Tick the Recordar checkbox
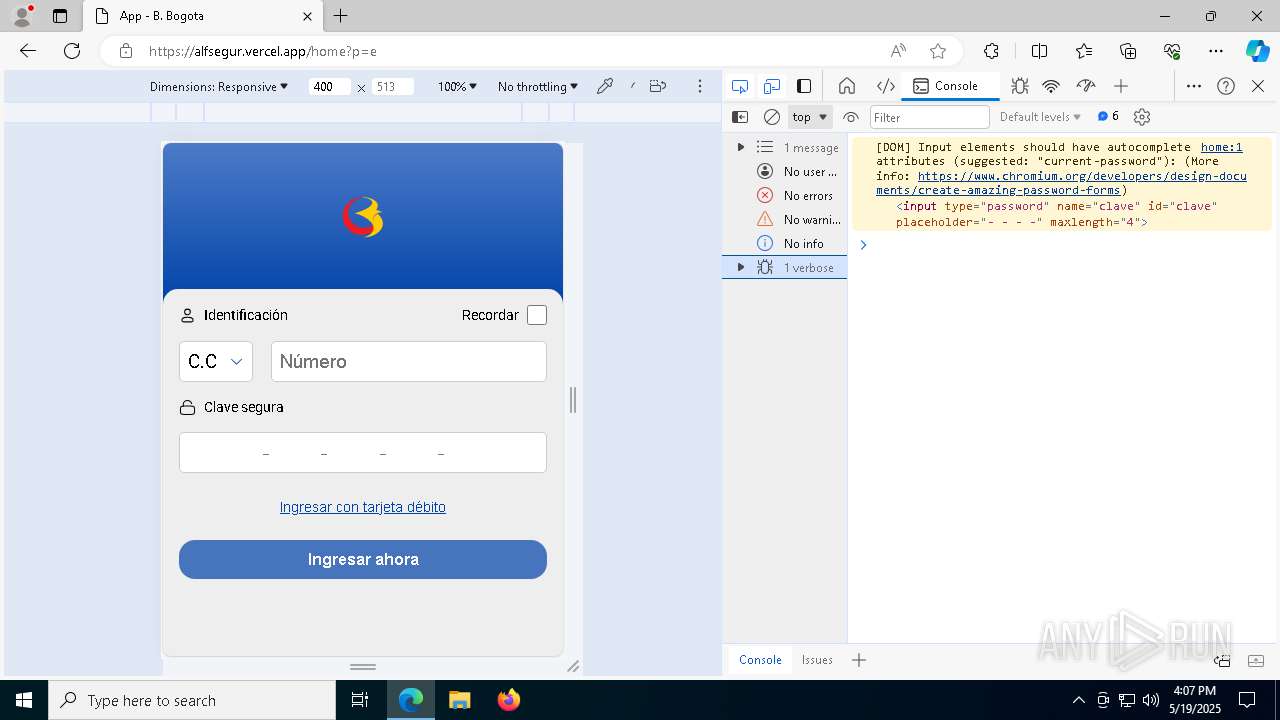Image resolution: width=1280 pixels, height=720 pixels. click(x=537, y=315)
